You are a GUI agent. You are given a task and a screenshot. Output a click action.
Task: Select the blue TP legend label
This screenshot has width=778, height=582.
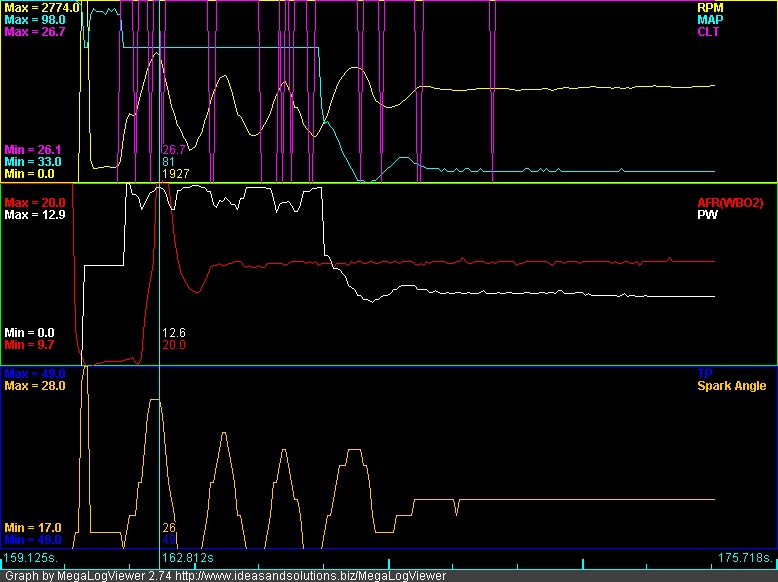[x=759, y=373]
